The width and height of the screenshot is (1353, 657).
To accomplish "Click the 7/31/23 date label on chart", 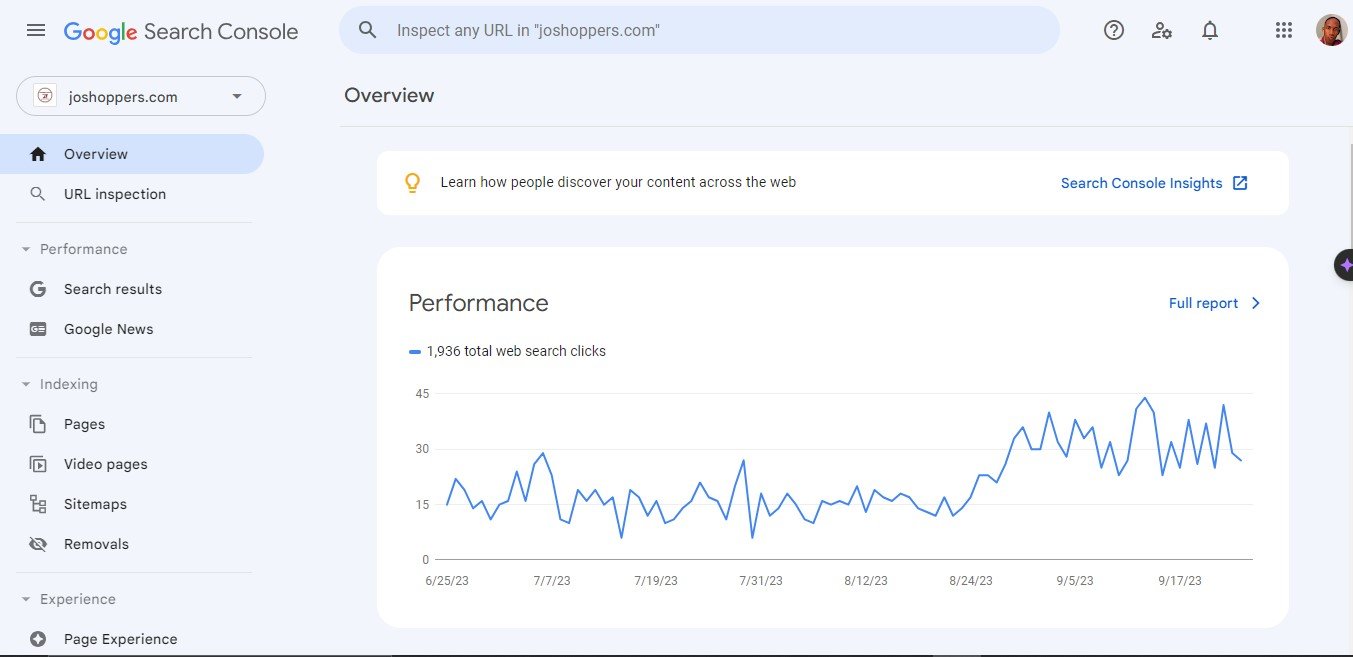I will [x=761, y=581].
